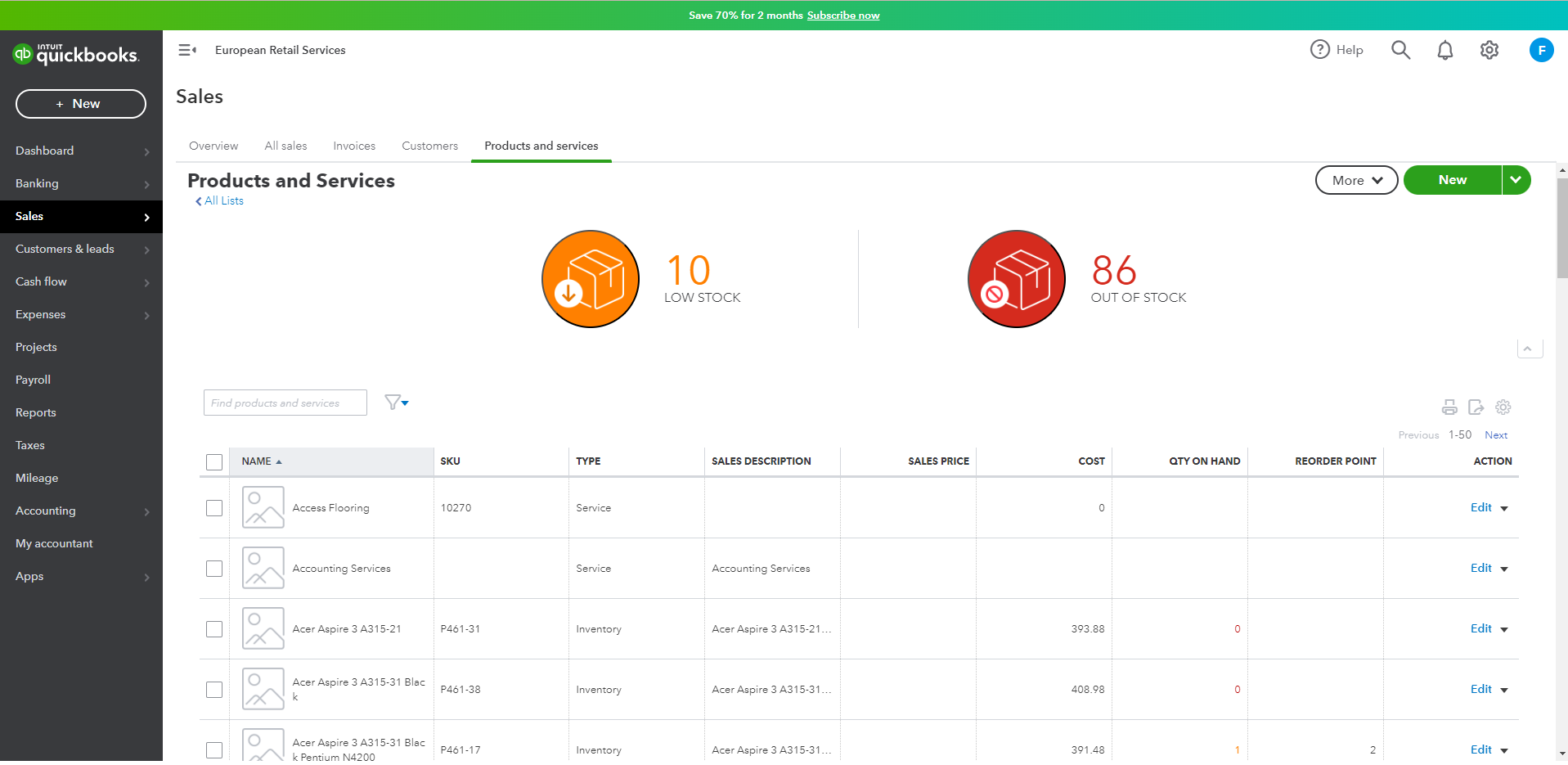The width and height of the screenshot is (1568, 765).
Task: Click image placeholder for SKU P461-38
Action: 263,689
